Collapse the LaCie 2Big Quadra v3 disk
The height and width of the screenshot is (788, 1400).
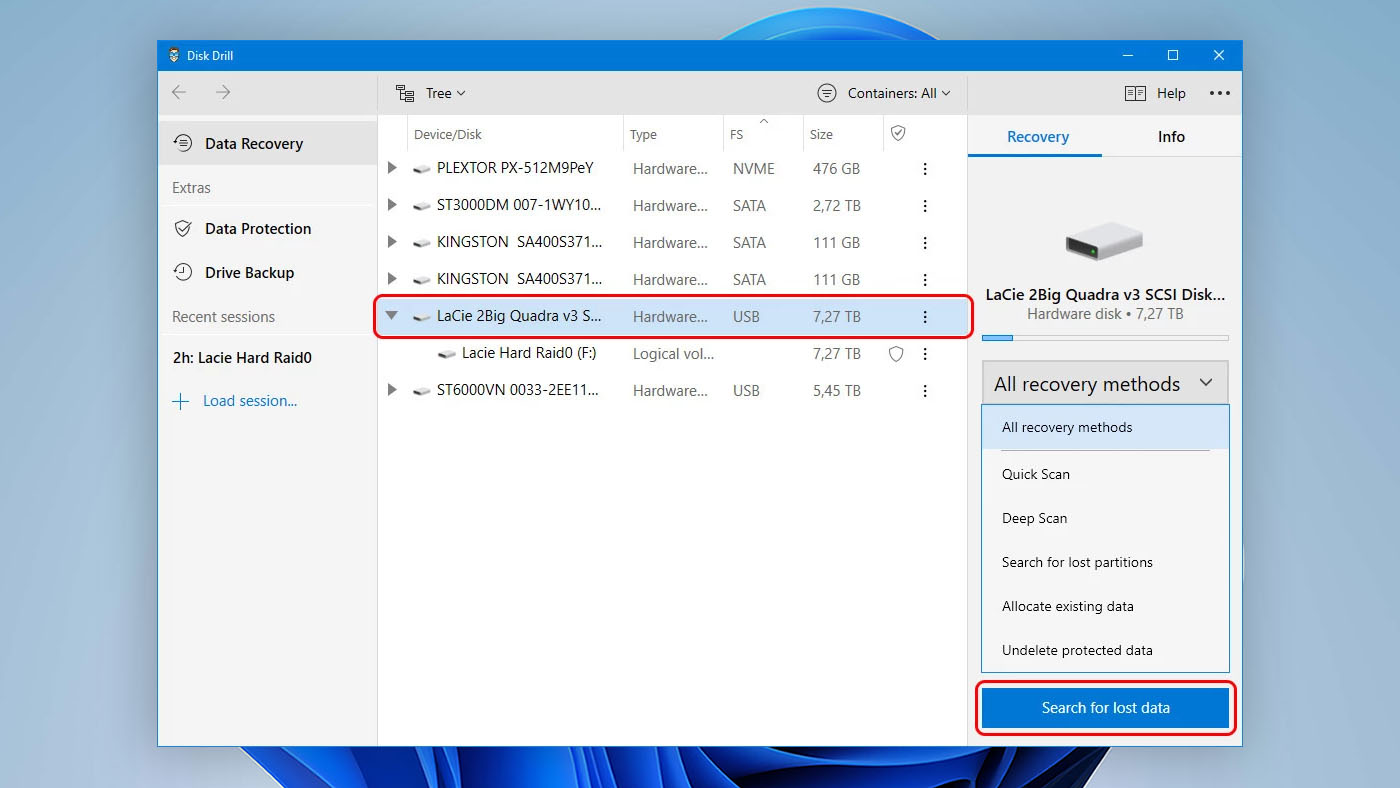pyautogui.click(x=392, y=316)
